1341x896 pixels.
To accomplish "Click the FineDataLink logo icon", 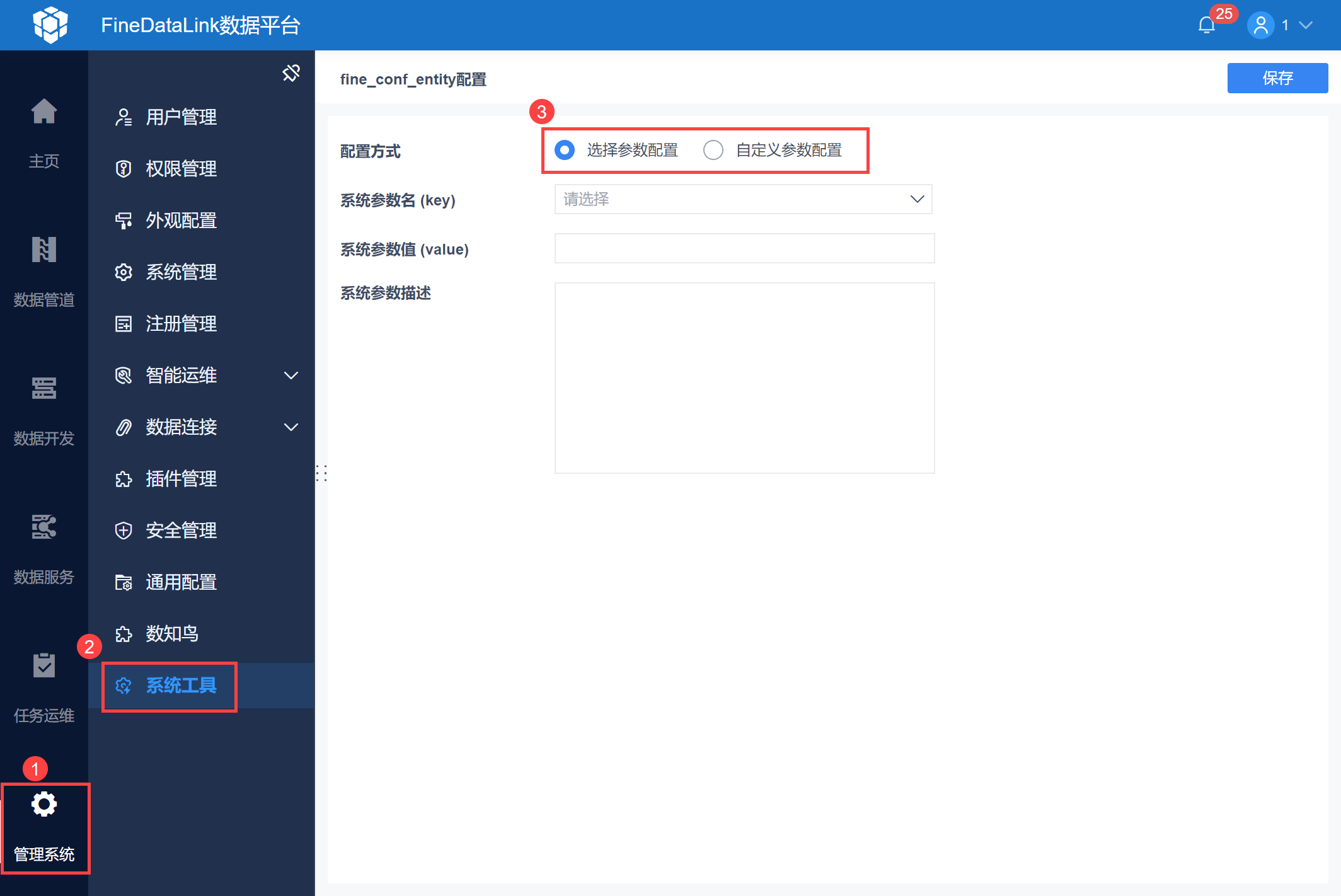I will coord(50,25).
